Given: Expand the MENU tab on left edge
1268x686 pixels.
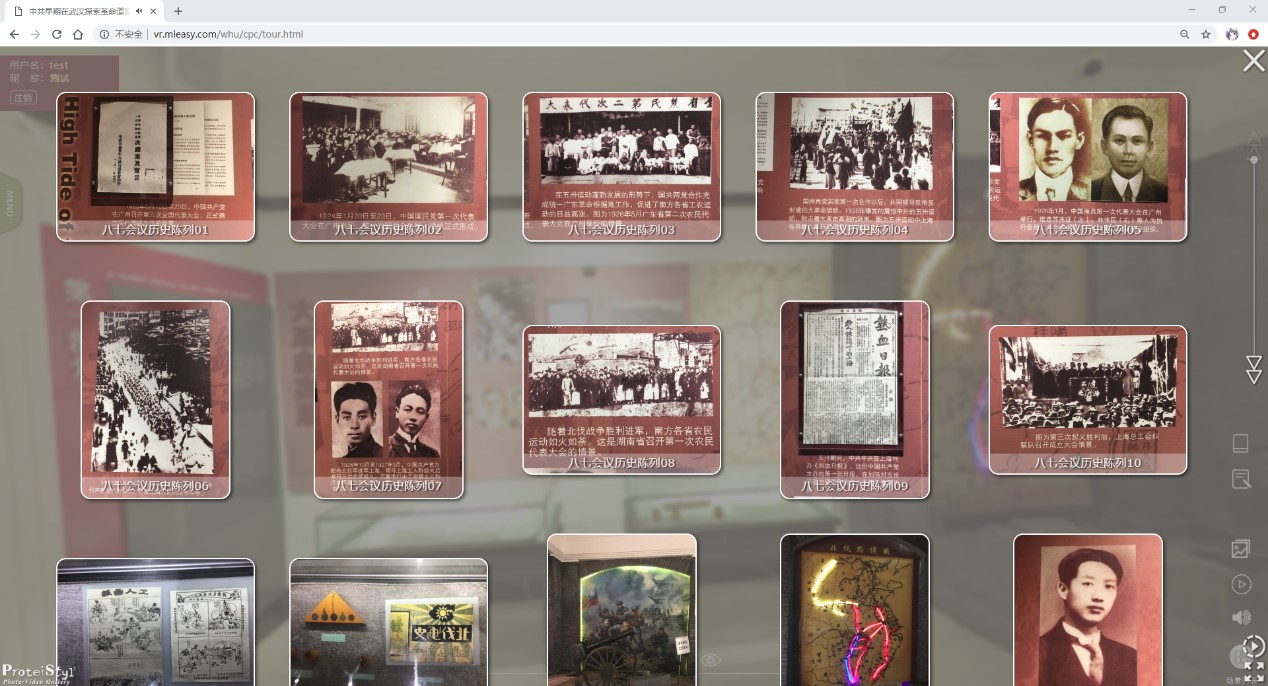Looking at the screenshot, I should point(10,203).
